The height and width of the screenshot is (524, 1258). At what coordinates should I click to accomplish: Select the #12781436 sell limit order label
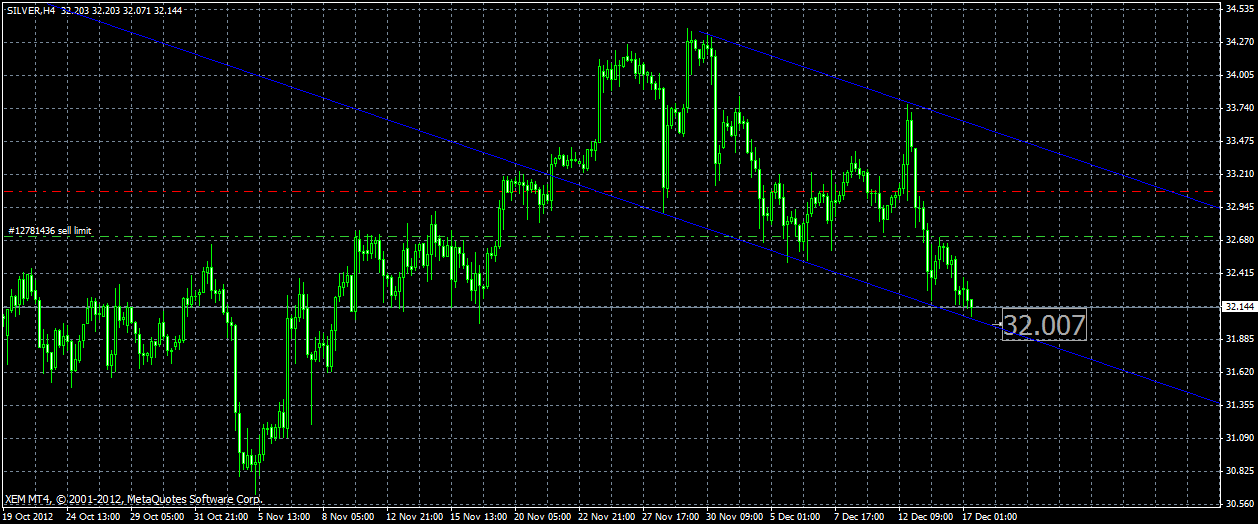50,231
